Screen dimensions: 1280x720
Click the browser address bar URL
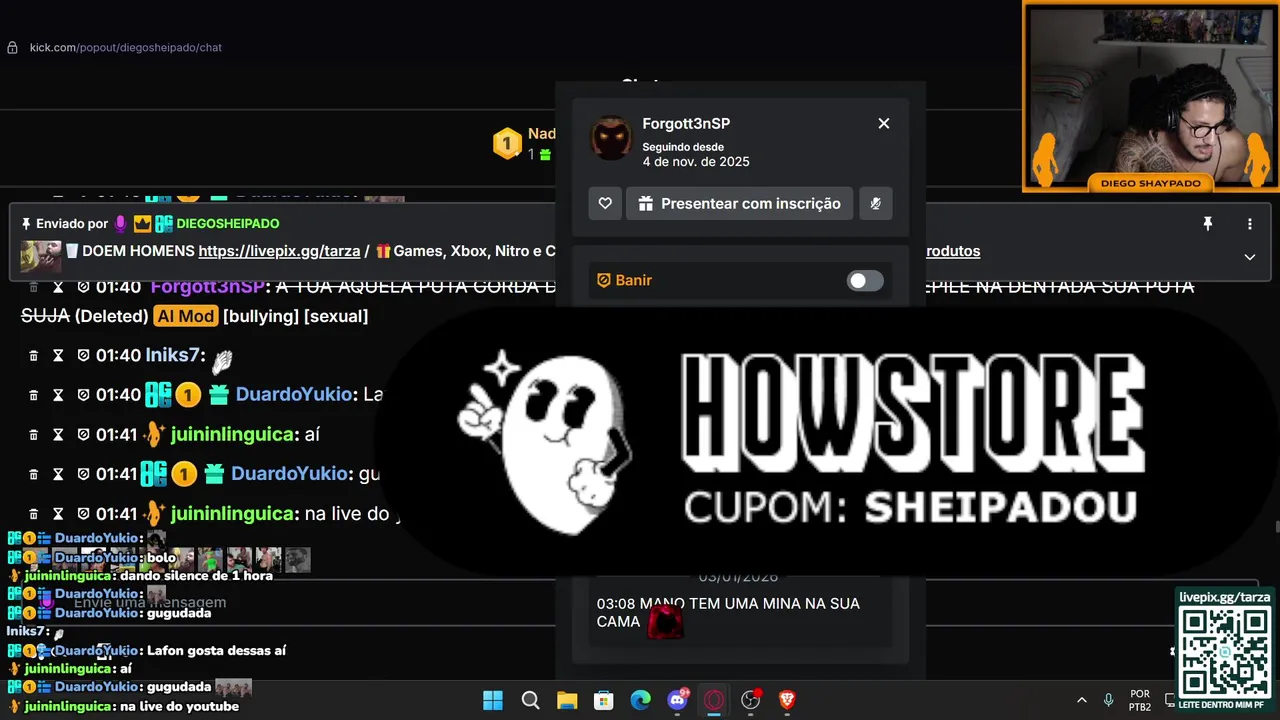tap(126, 47)
